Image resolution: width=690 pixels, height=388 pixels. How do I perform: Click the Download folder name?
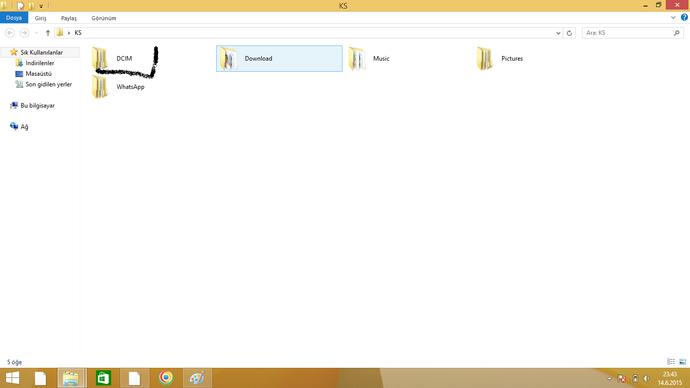click(258, 59)
